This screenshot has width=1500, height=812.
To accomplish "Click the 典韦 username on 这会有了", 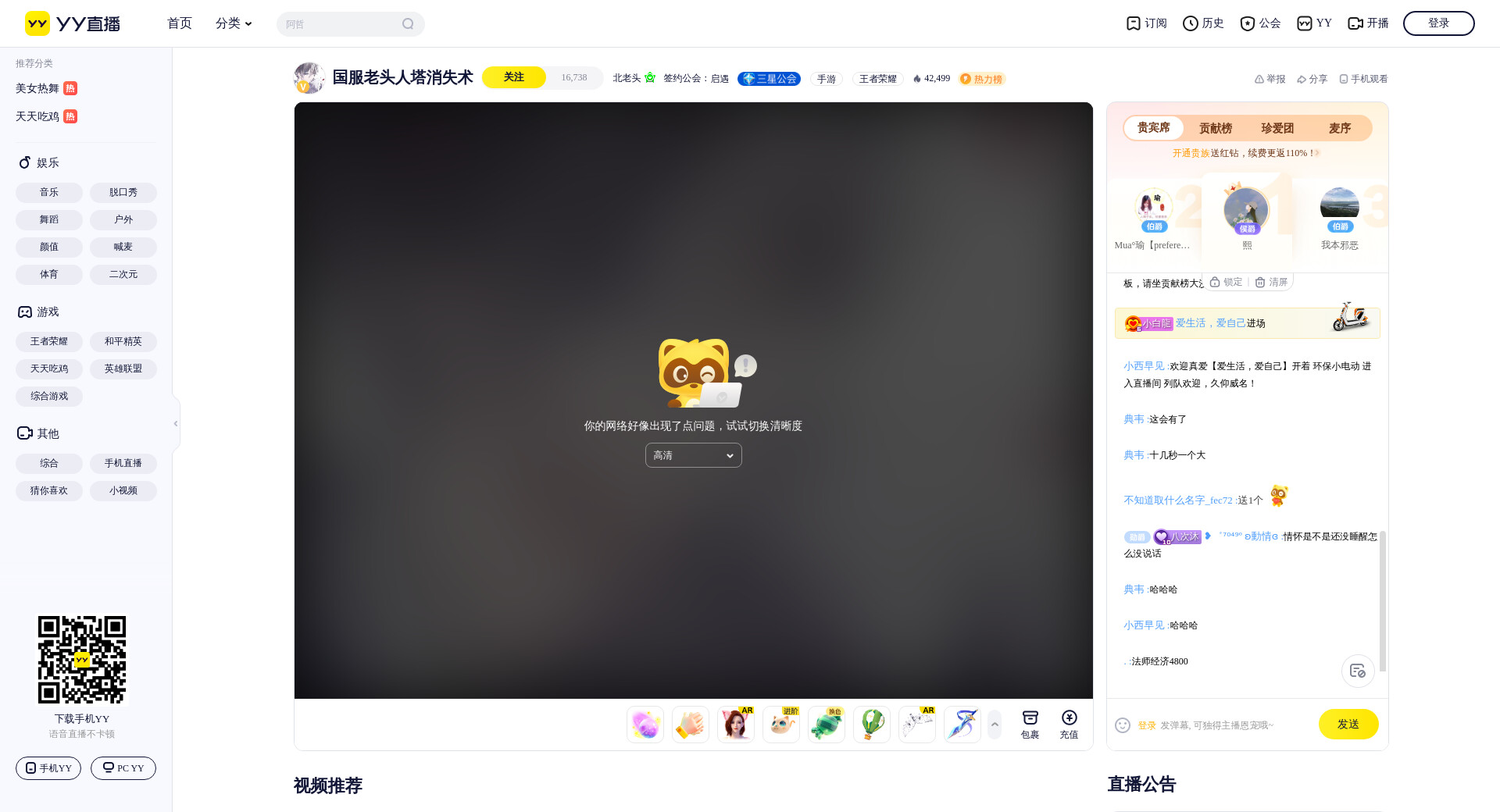I will coord(1134,419).
